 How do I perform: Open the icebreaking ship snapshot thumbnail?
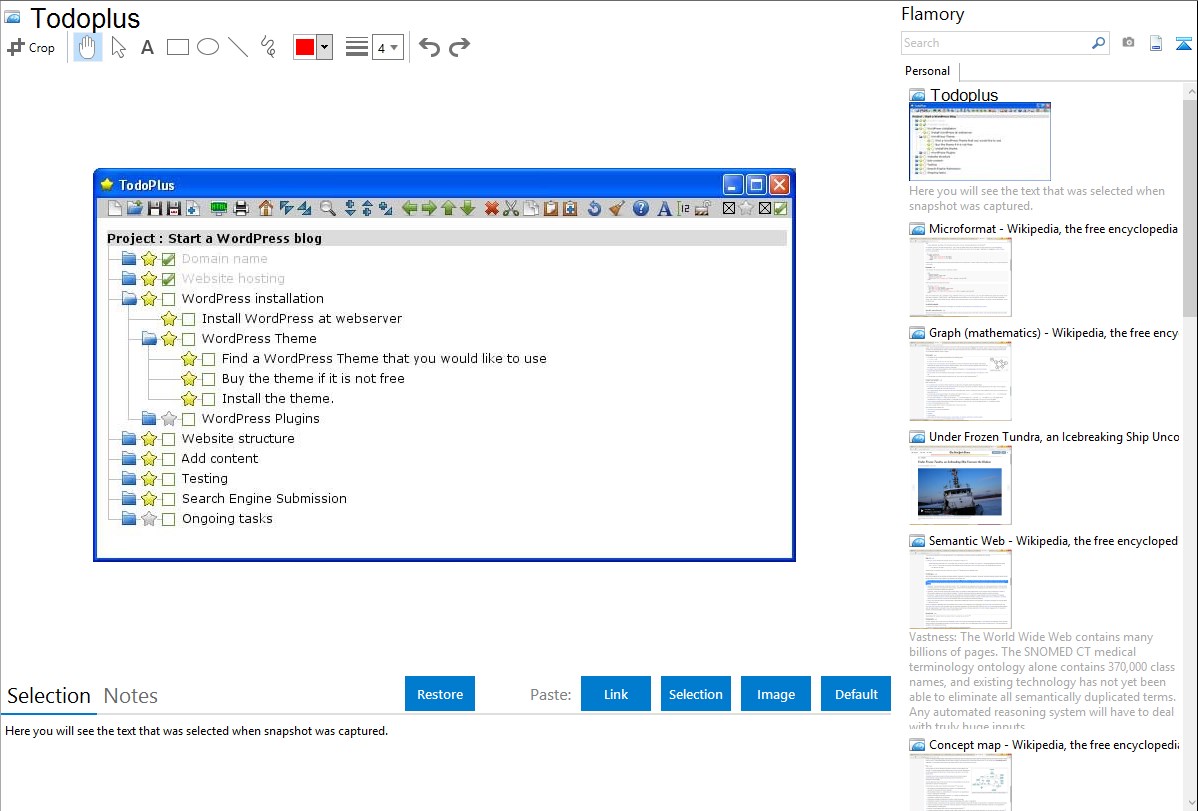click(x=960, y=485)
